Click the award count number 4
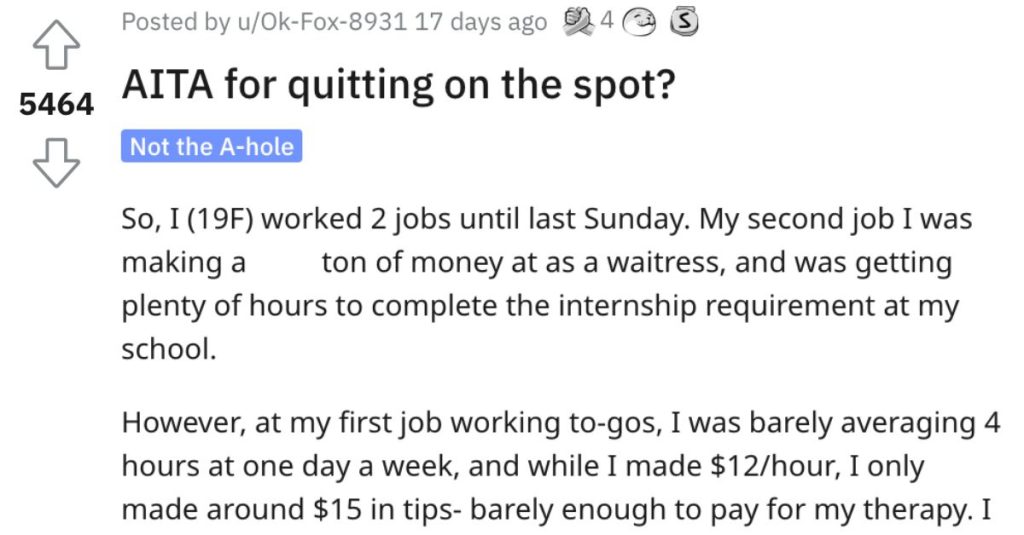Image resolution: width=1024 pixels, height=535 pixels. (607, 22)
